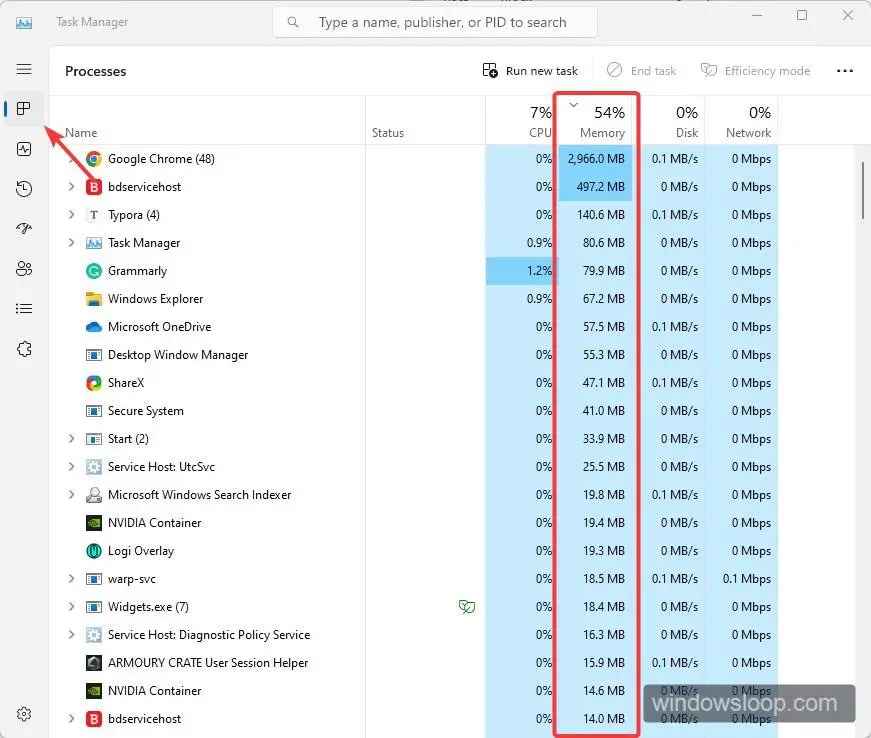Select the Secure System process name

point(146,411)
